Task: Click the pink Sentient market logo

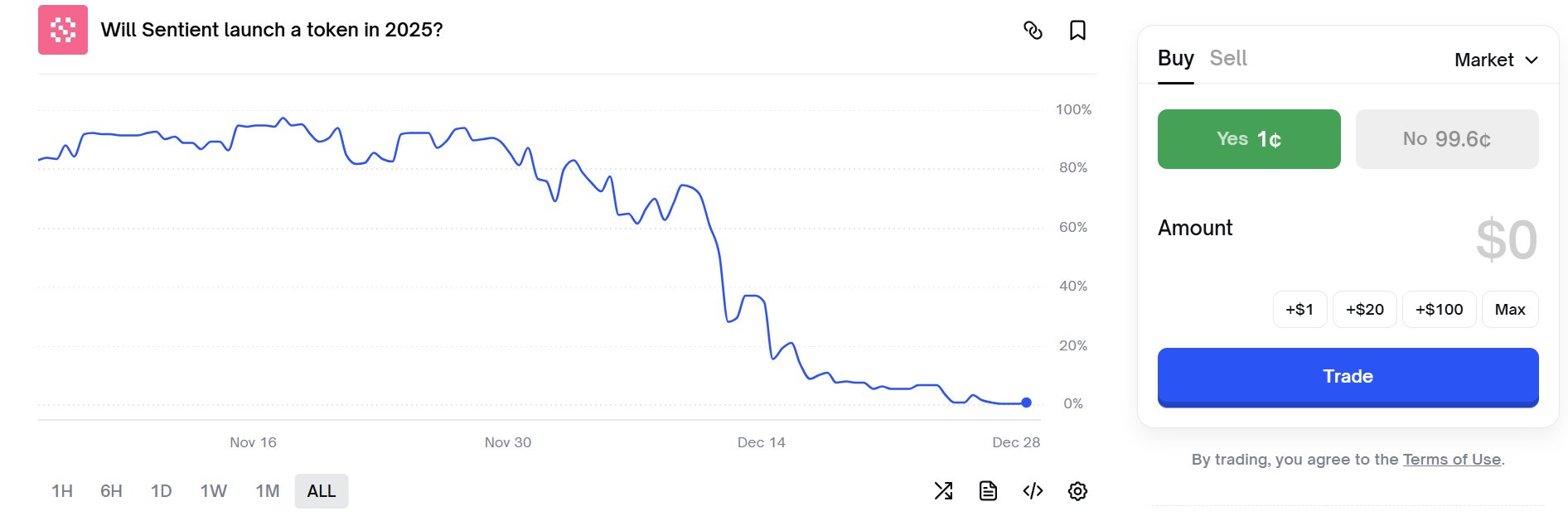Action: [63, 30]
